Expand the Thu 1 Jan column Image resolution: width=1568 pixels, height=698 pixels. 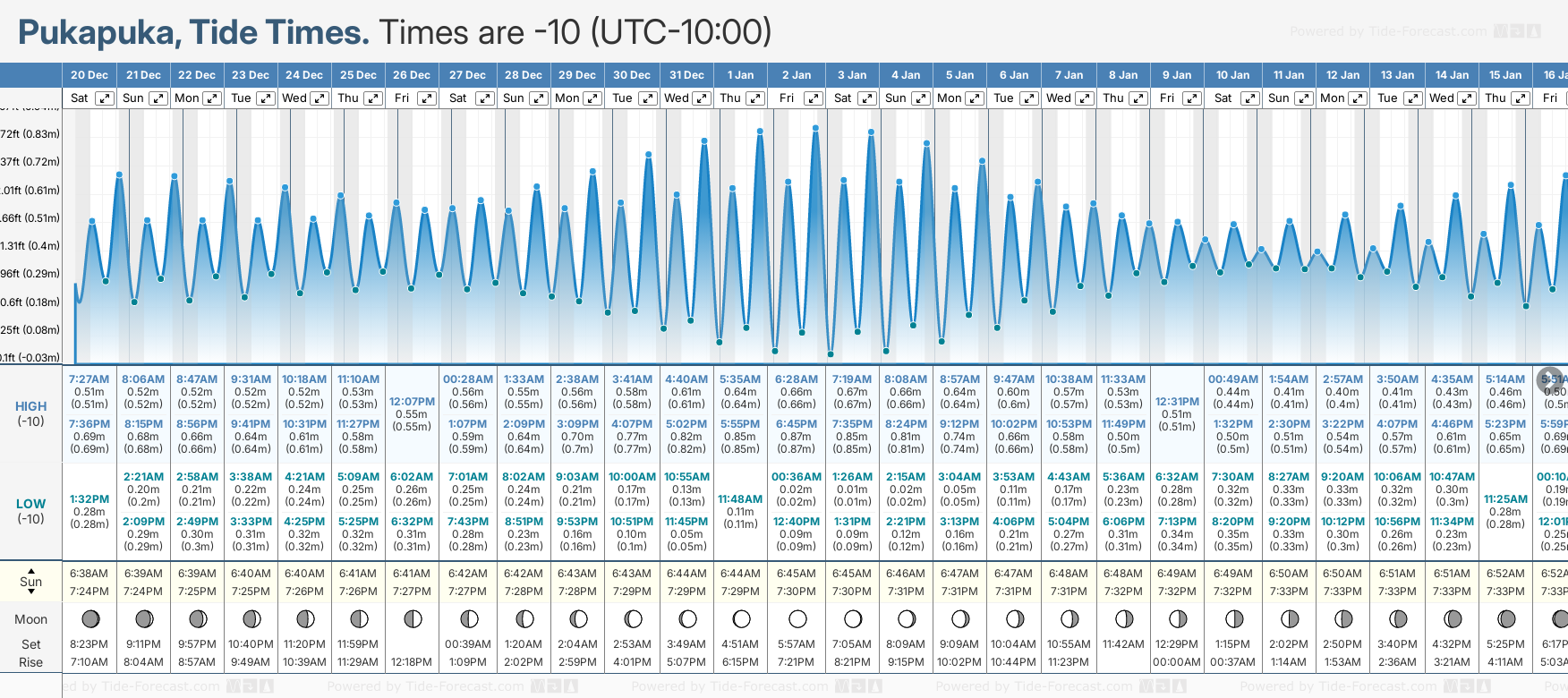point(755,98)
